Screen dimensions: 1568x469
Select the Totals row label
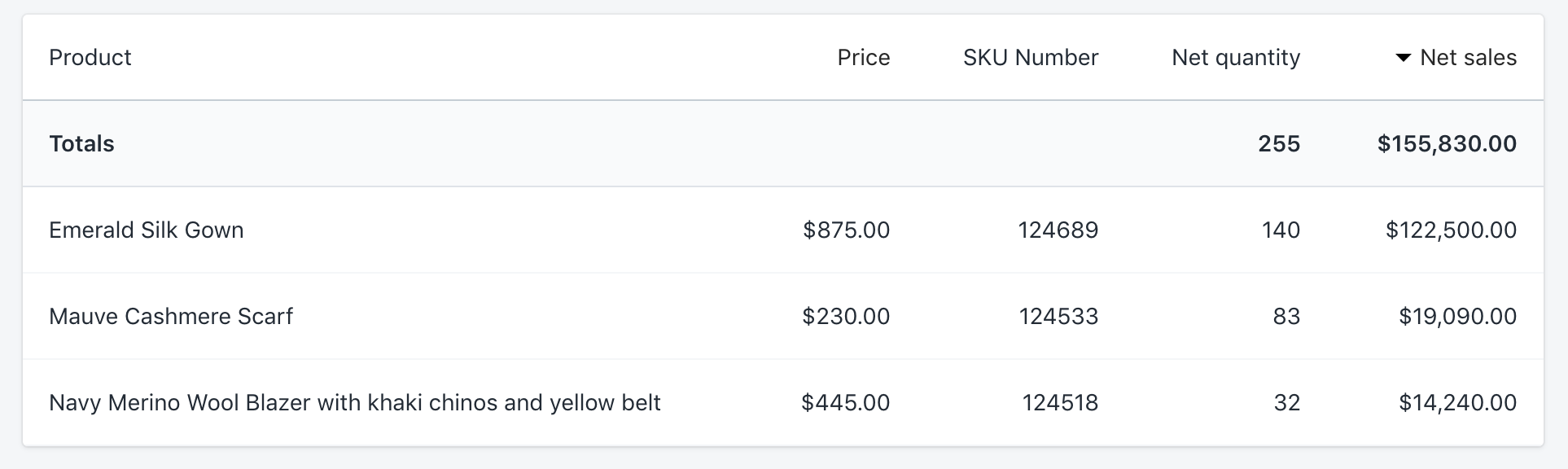pyautogui.click(x=81, y=144)
